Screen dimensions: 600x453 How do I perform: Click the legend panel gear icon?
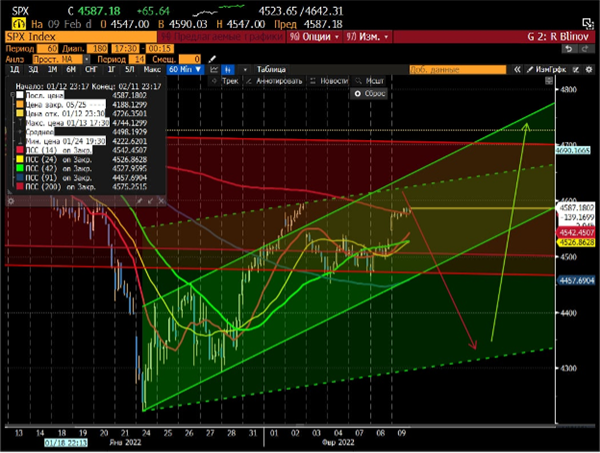[x=11, y=200]
